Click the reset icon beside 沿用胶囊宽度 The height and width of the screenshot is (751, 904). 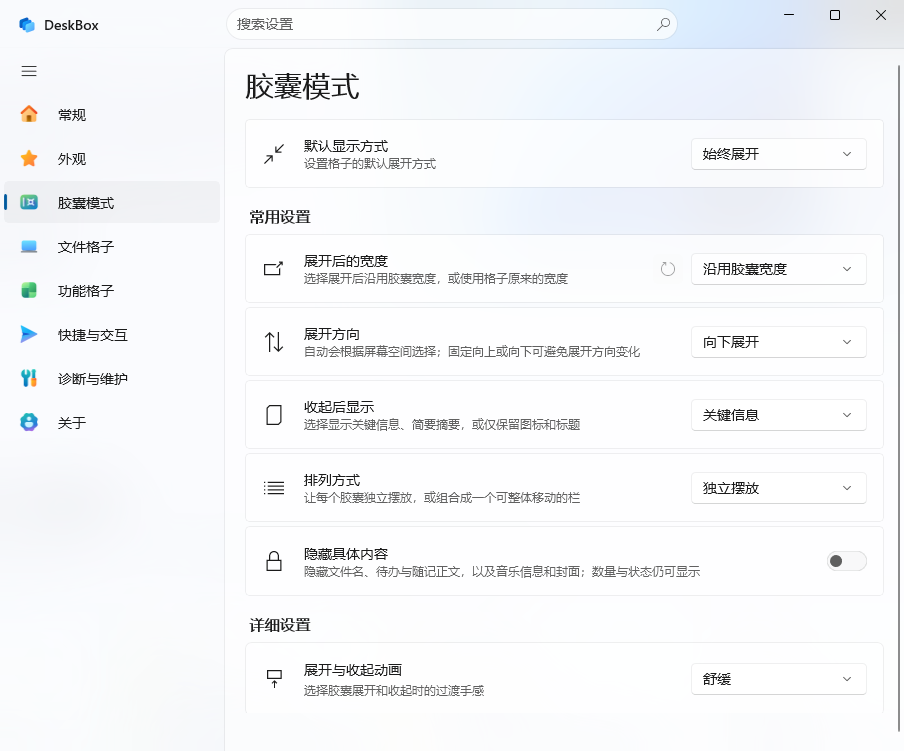(668, 269)
